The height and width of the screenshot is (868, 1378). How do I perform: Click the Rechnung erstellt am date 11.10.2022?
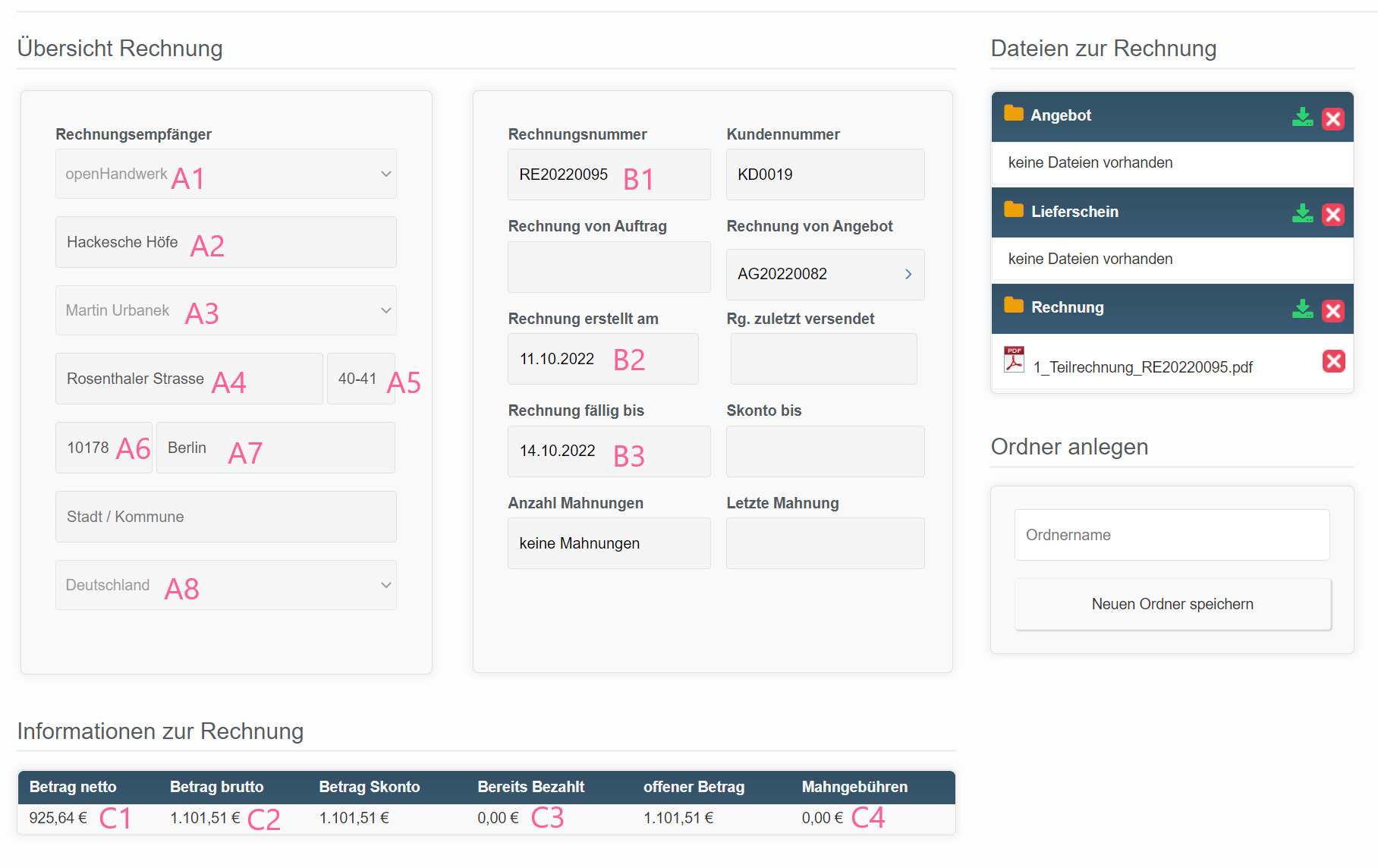[x=603, y=359]
